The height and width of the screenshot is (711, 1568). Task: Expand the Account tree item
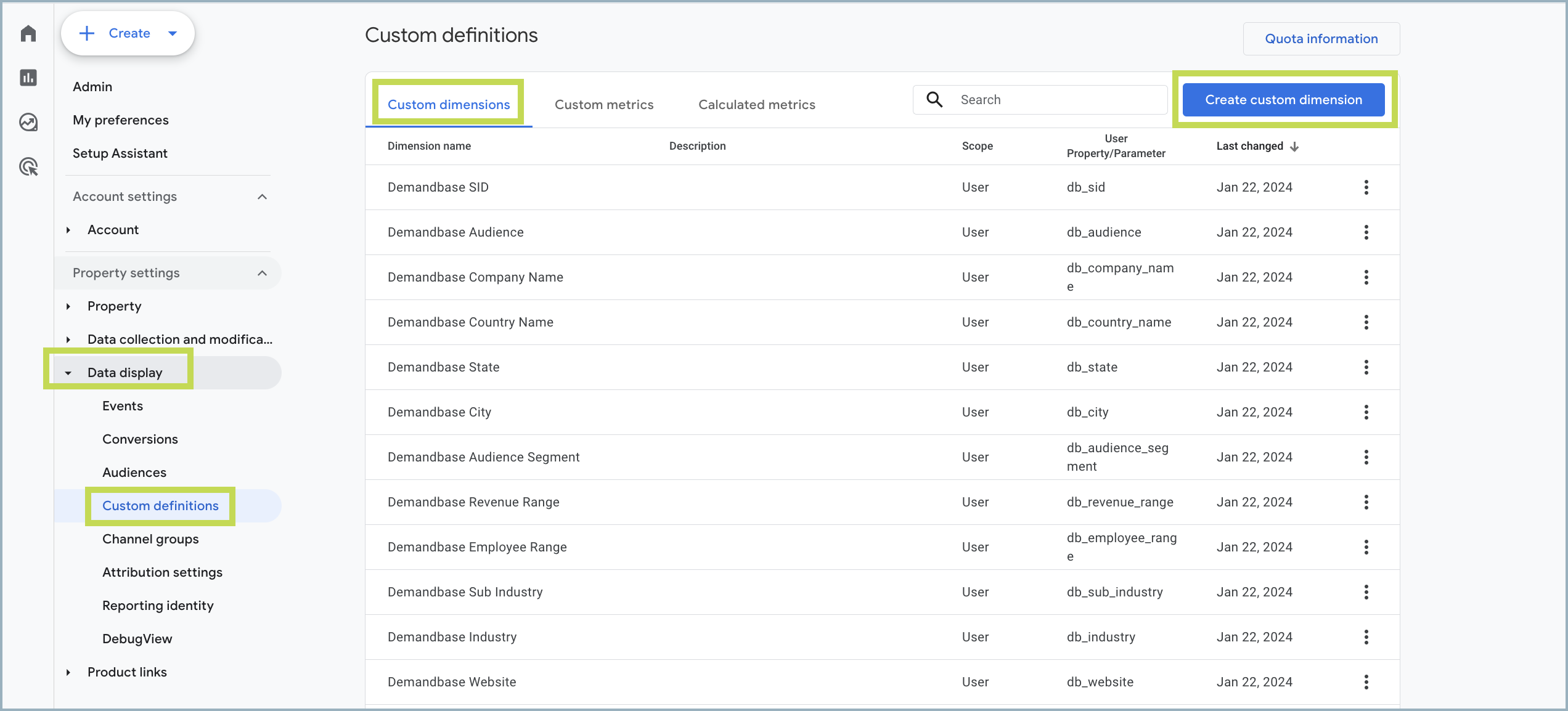(x=68, y=230)
